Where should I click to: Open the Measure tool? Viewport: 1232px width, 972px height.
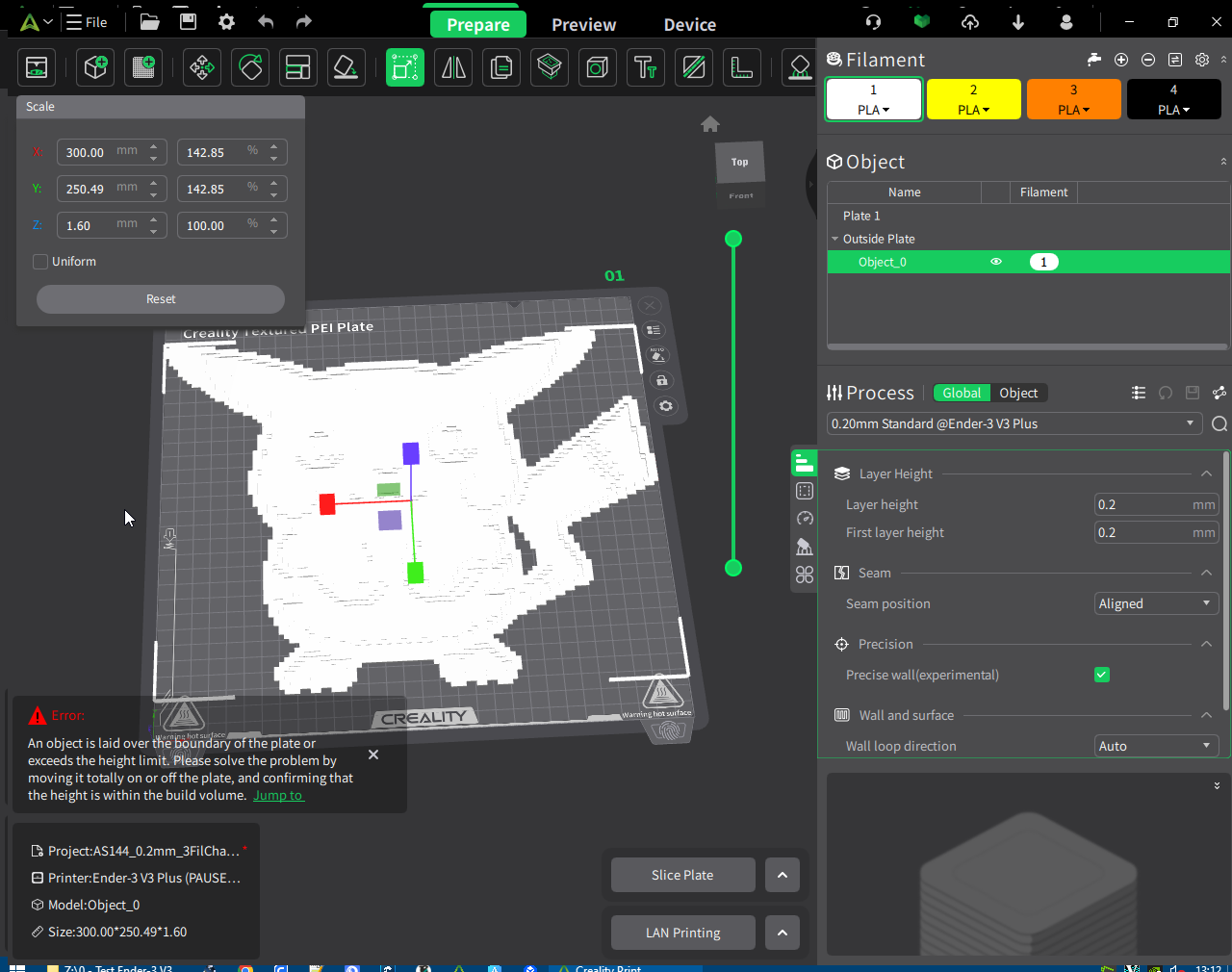(x=742, y=67)
